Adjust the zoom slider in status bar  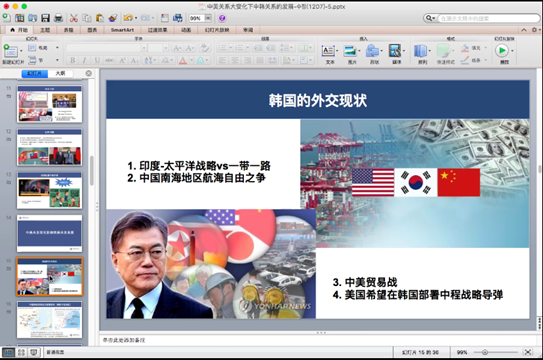[x=485, y=352]
